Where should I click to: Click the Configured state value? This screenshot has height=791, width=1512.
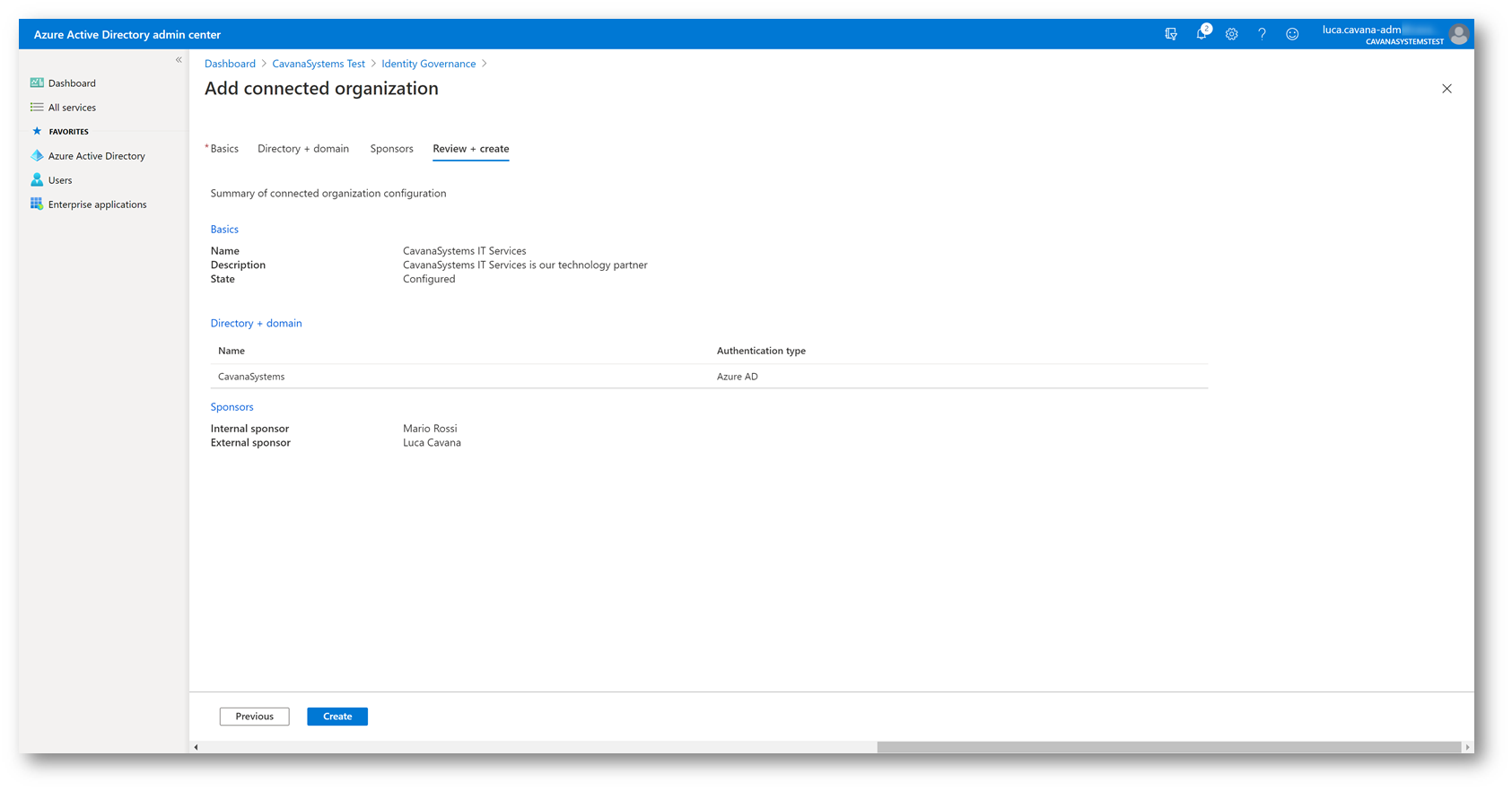click(x=429, y=279)
